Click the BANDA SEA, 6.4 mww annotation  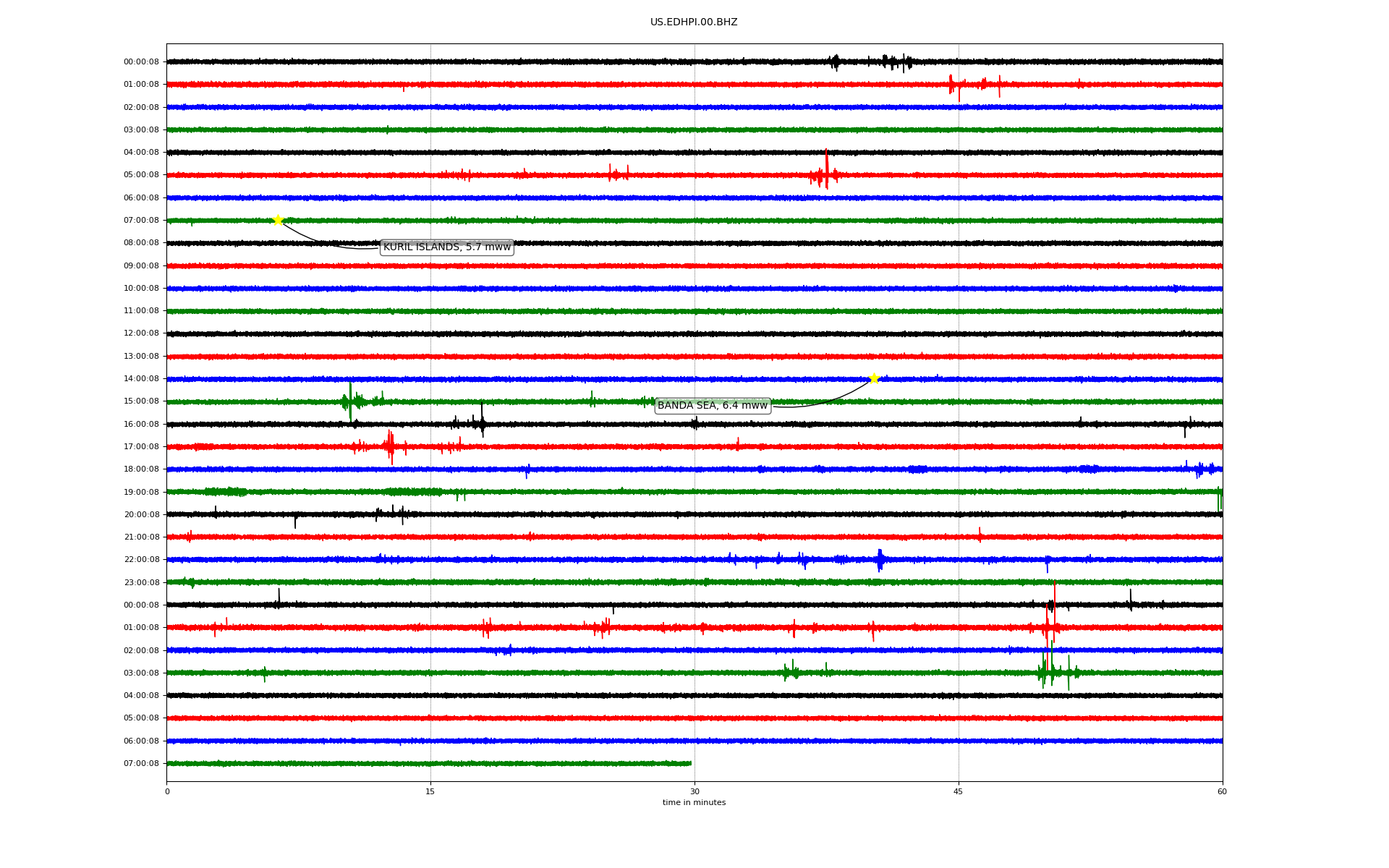click(x=712, y=406)
